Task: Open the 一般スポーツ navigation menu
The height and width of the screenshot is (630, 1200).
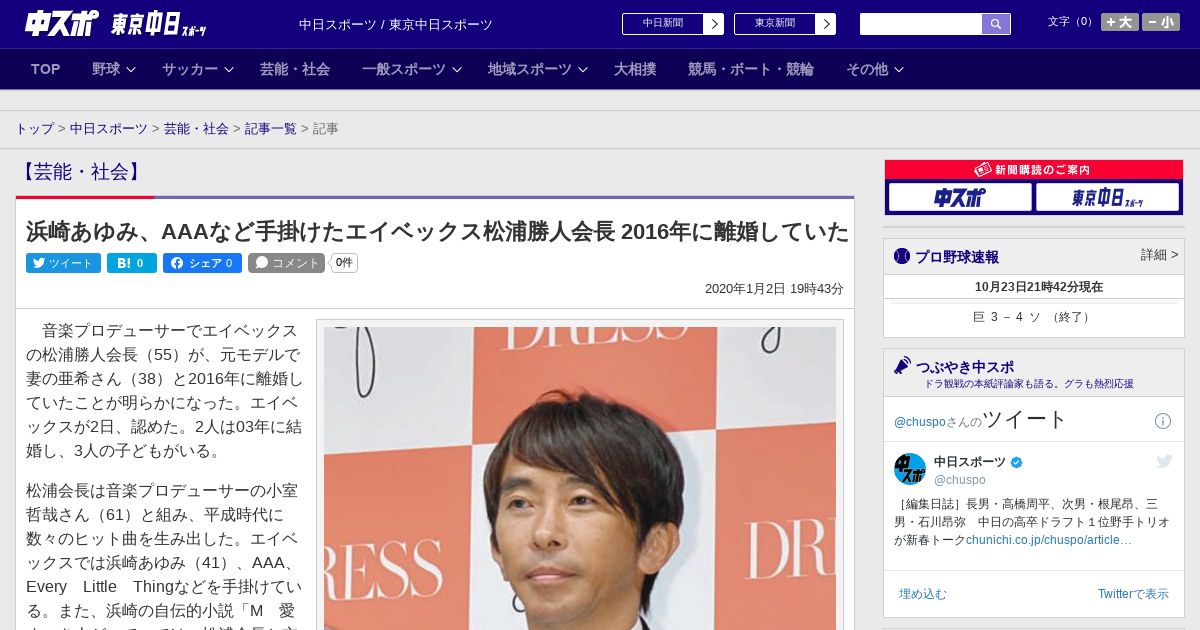Action: click(404, 69)
